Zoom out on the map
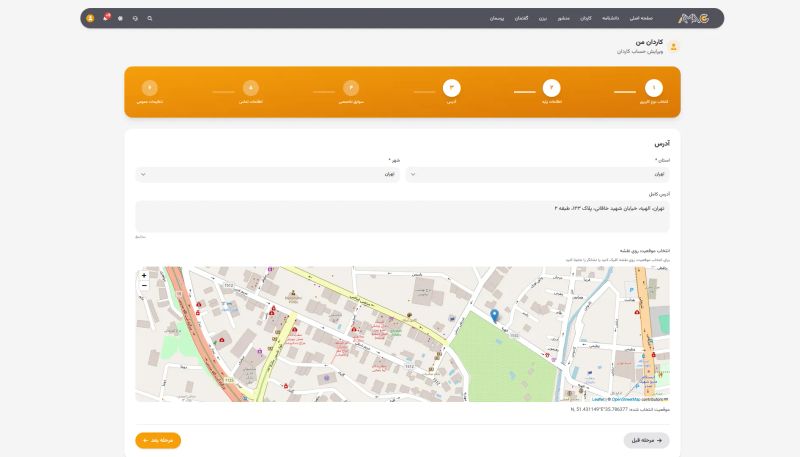 (x=144, y=286)
